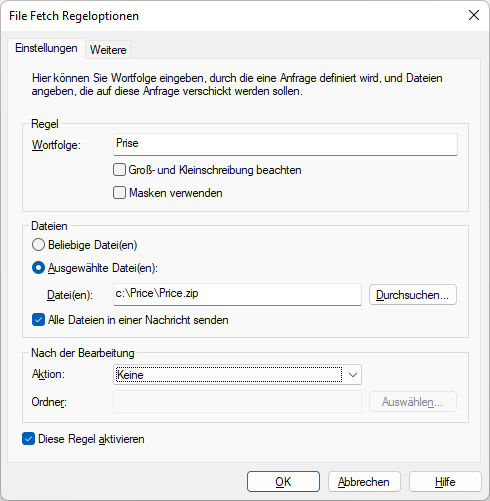Uncheck Alle Dateien in einer Nachricht senden
490x501 pixels.
tap(38, 320)
